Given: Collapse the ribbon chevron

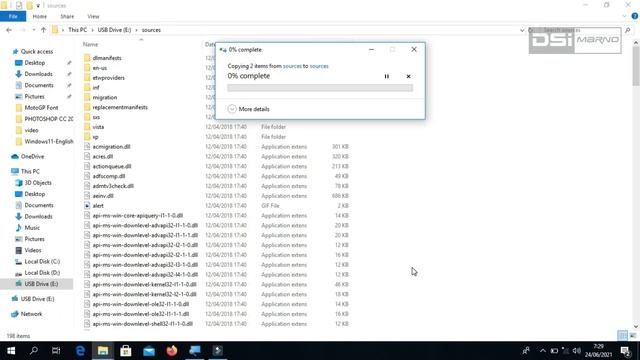Looking at the screenshot, I should (624, 16).
